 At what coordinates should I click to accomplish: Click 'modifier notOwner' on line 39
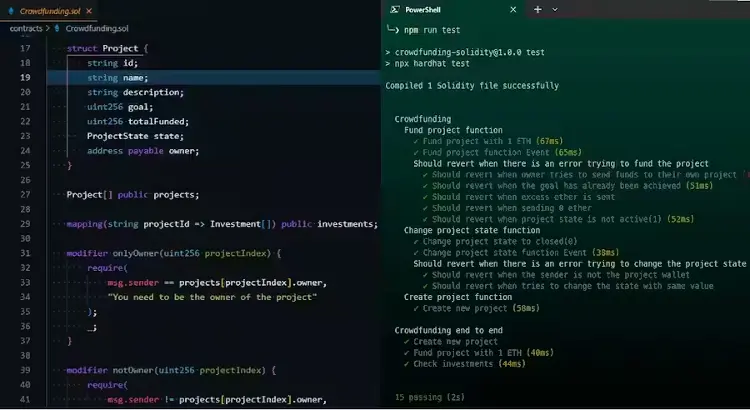(111, 370)
